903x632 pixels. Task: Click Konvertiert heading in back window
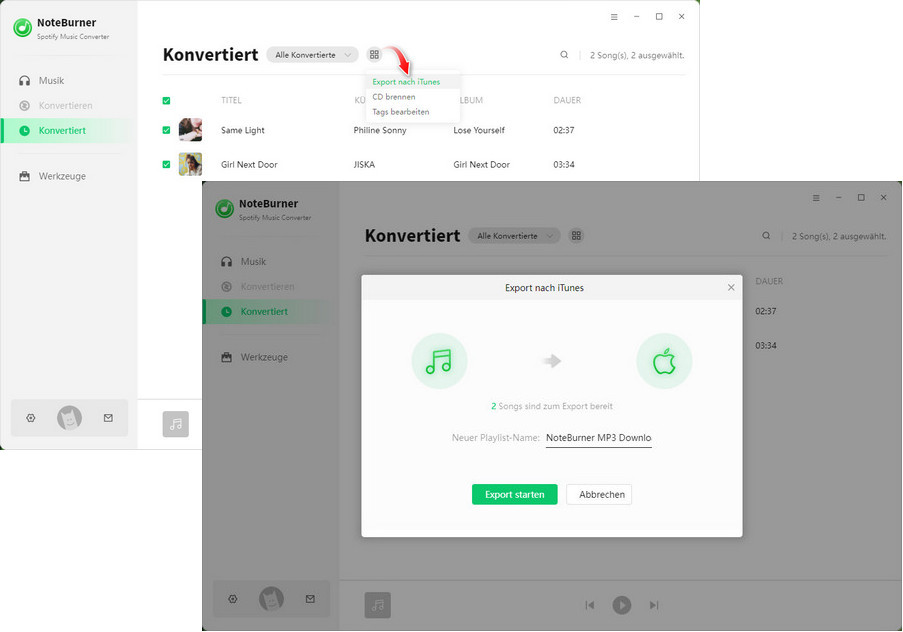coord(211,55)
